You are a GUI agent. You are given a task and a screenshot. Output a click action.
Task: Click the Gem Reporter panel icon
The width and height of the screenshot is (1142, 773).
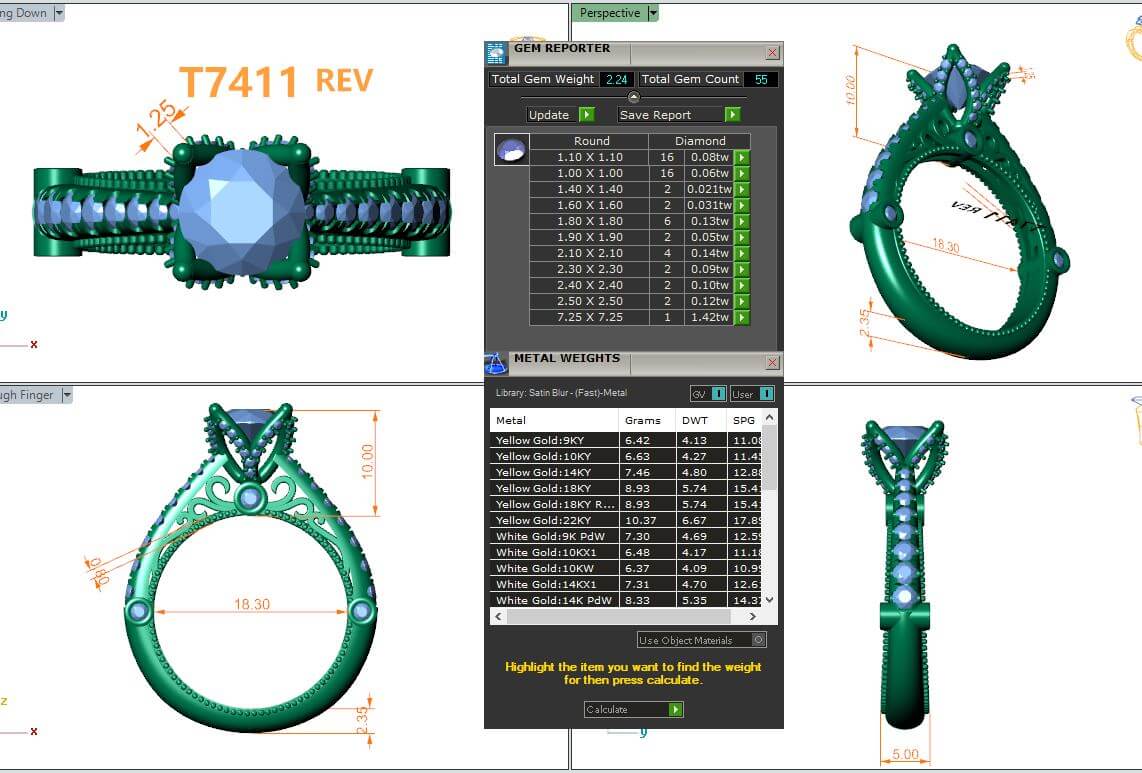pyautogui.click(x=495, y=54)
